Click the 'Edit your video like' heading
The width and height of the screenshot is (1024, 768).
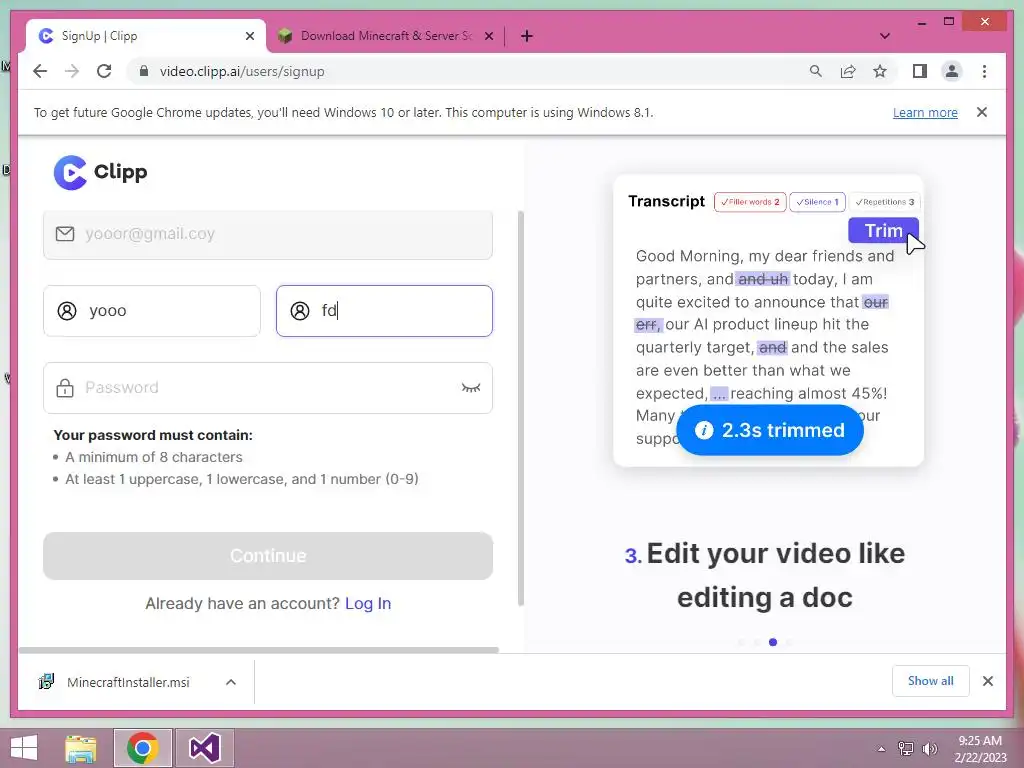775,554
